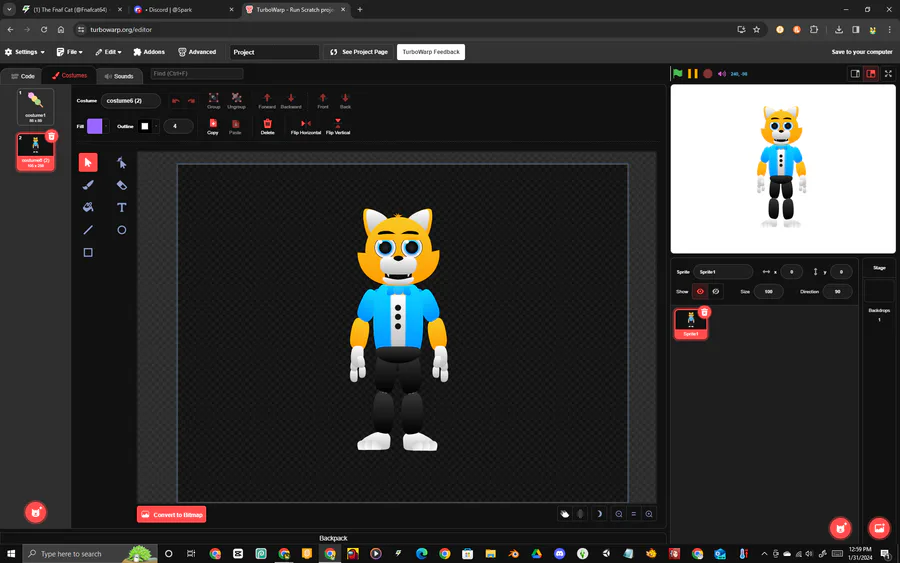Show the sprite with eye icon
Viewport: 900px width, 563px height.
point(700,292)
